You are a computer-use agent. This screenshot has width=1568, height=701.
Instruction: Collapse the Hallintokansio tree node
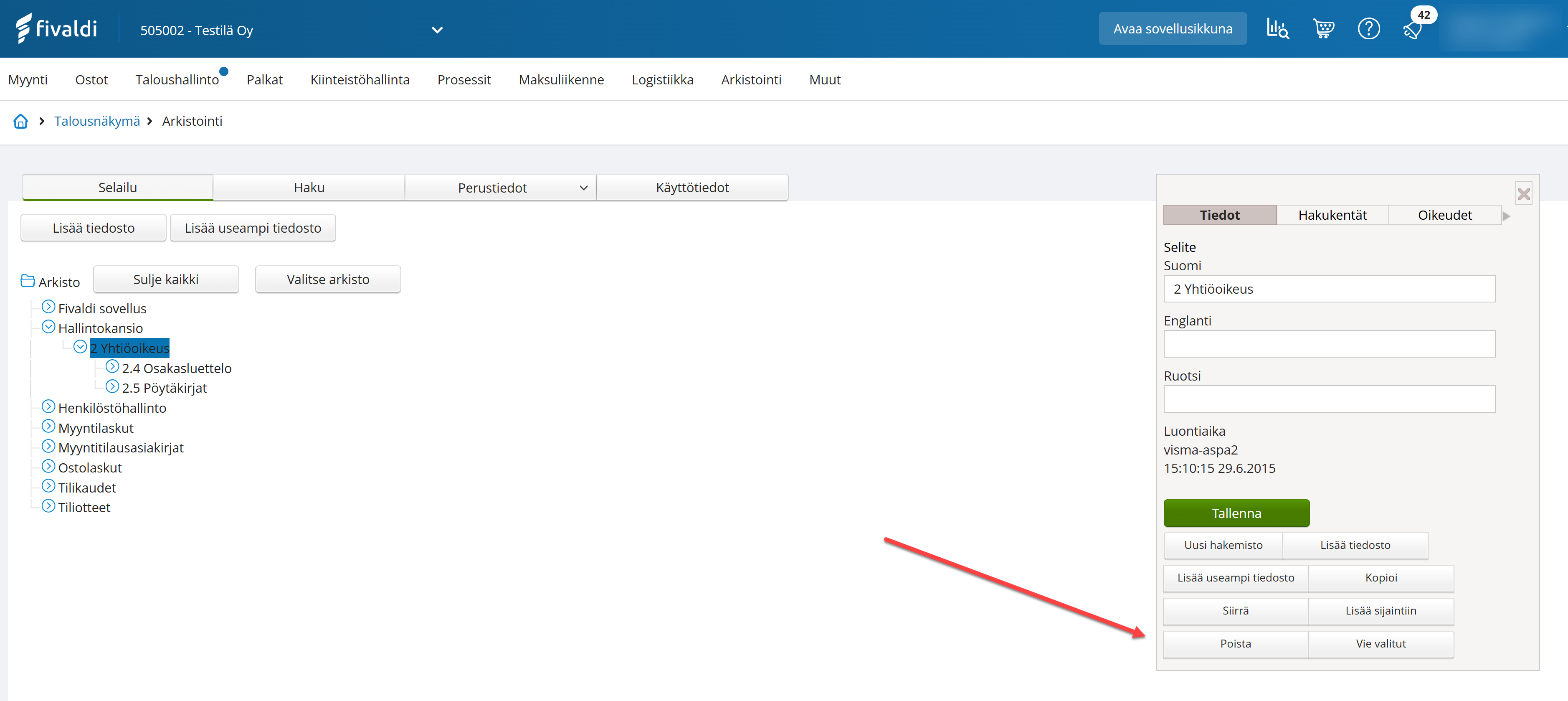[48, 327]
